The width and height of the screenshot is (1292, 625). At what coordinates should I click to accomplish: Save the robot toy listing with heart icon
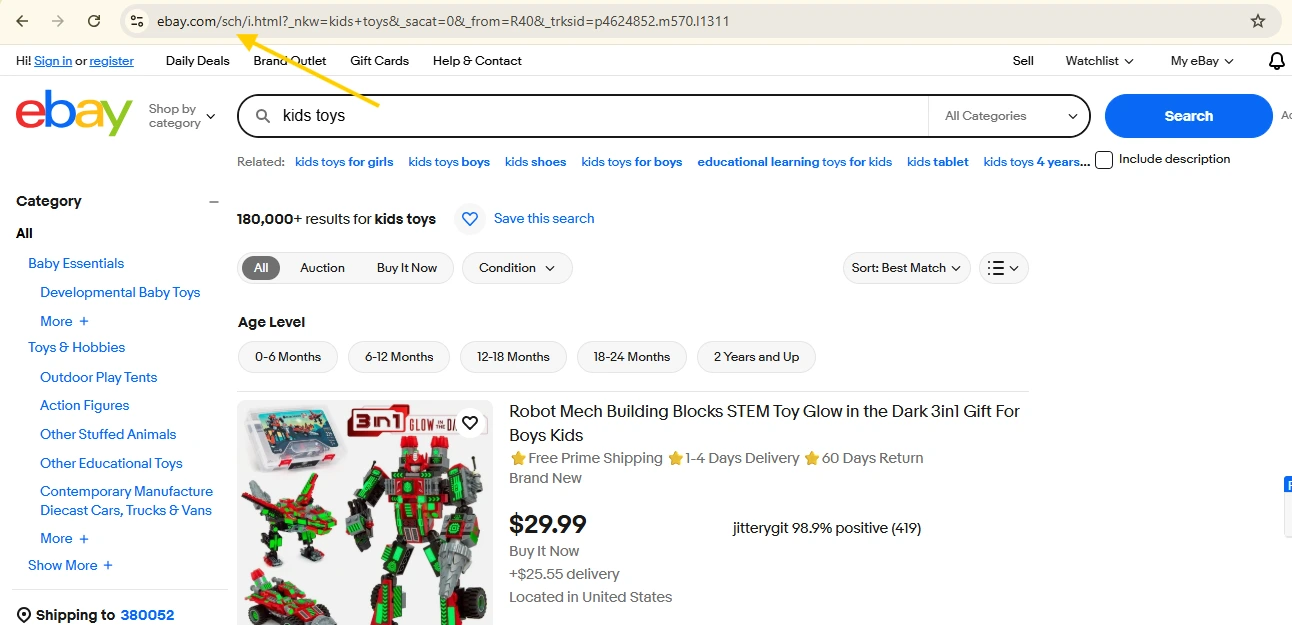point(470,422)
